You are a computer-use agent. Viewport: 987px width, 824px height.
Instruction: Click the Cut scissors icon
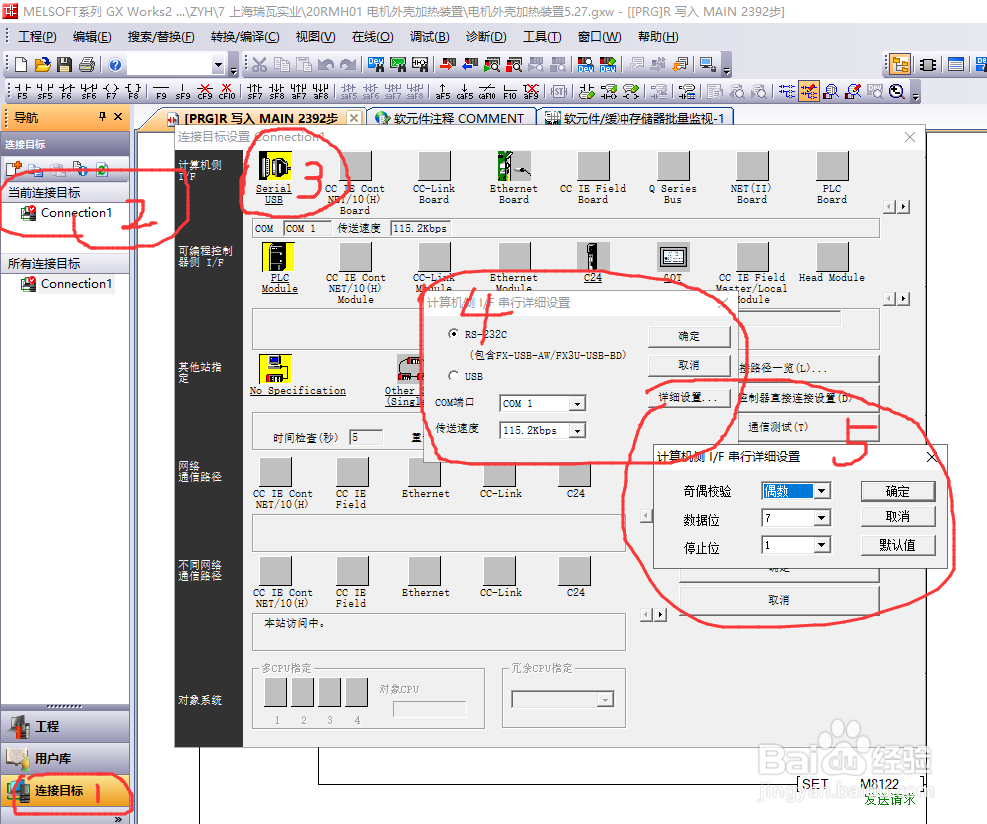click(259, 64)
